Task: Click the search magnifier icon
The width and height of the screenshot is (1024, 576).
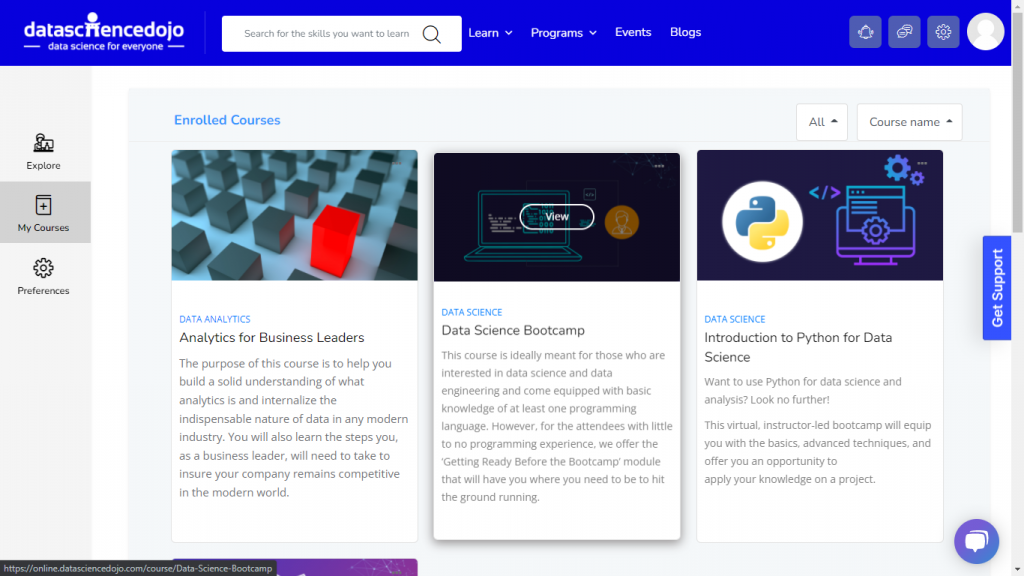Action: tap(432, 34)
